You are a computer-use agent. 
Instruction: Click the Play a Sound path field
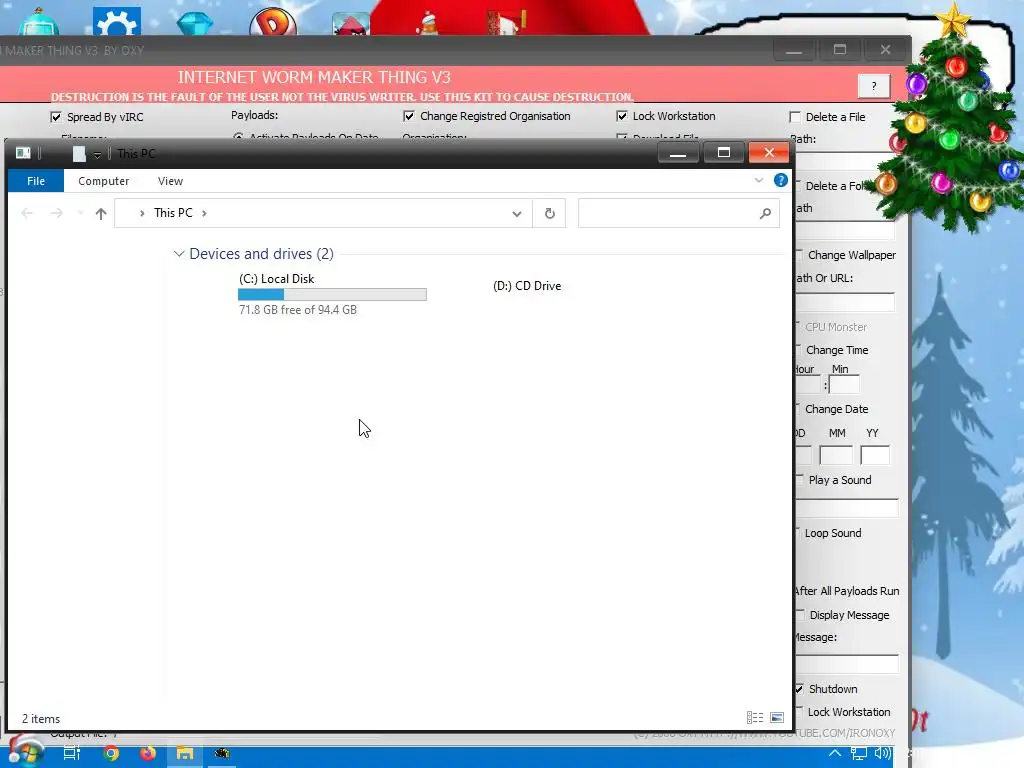click(x=846, y=508)
